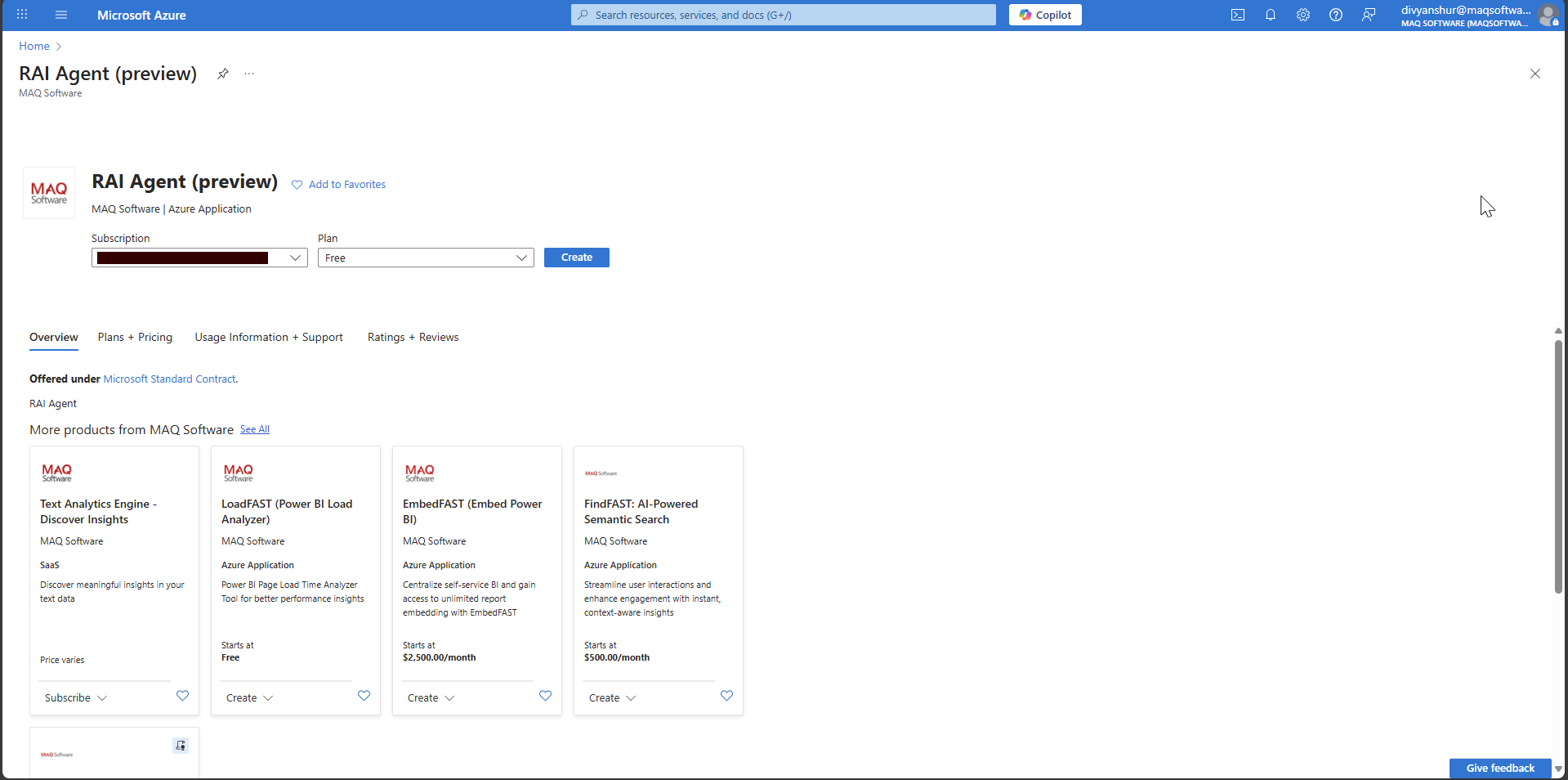
Task: Go to Home breadcrumb
Action: pos(34,47)
